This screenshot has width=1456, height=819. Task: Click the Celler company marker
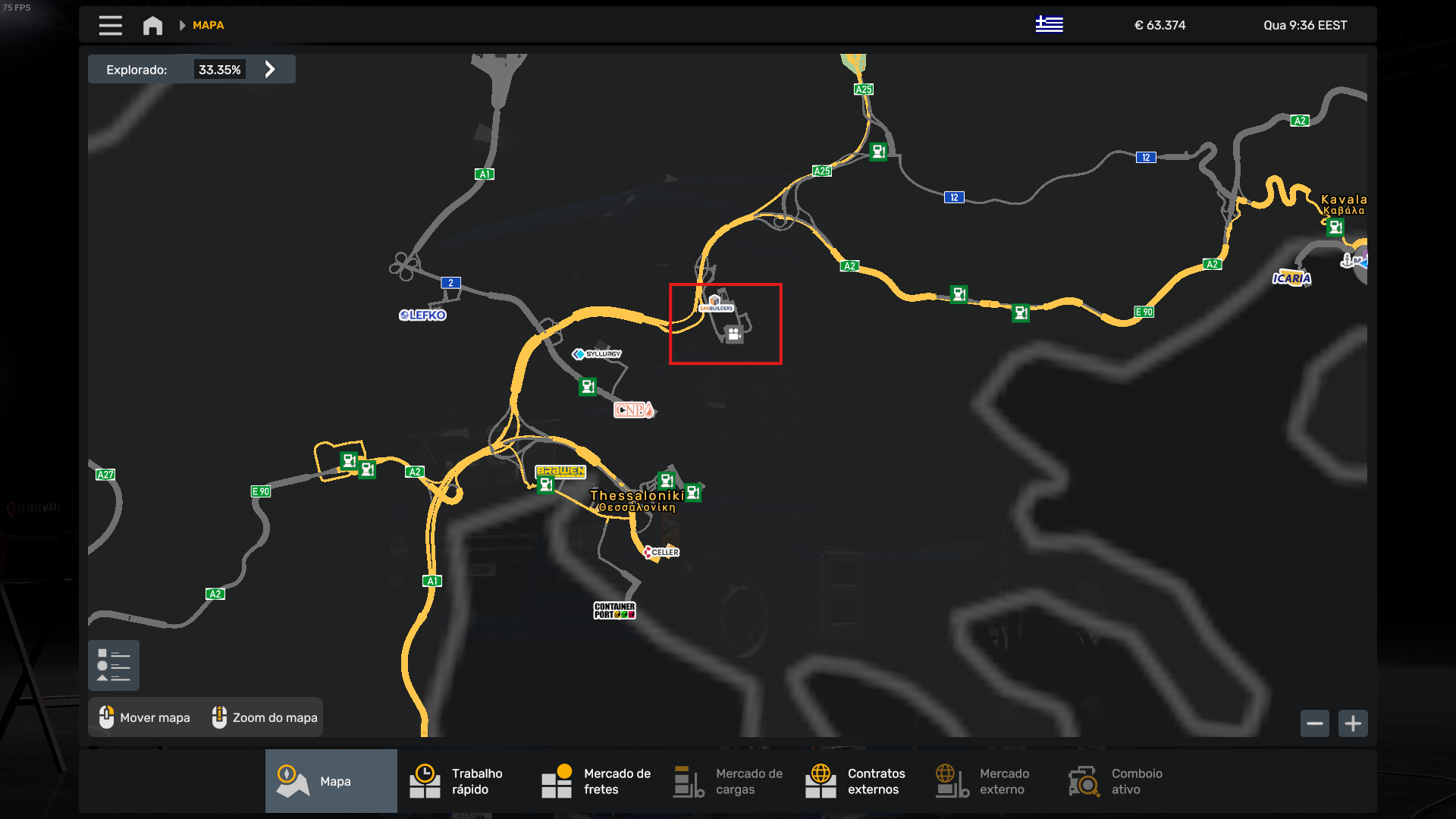point(661,552)
